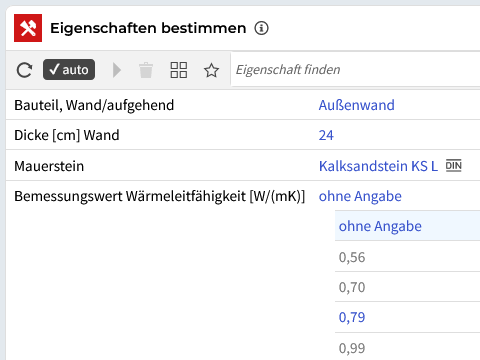
Task: Choose value 0,70 from list
Action: point(407,287)
